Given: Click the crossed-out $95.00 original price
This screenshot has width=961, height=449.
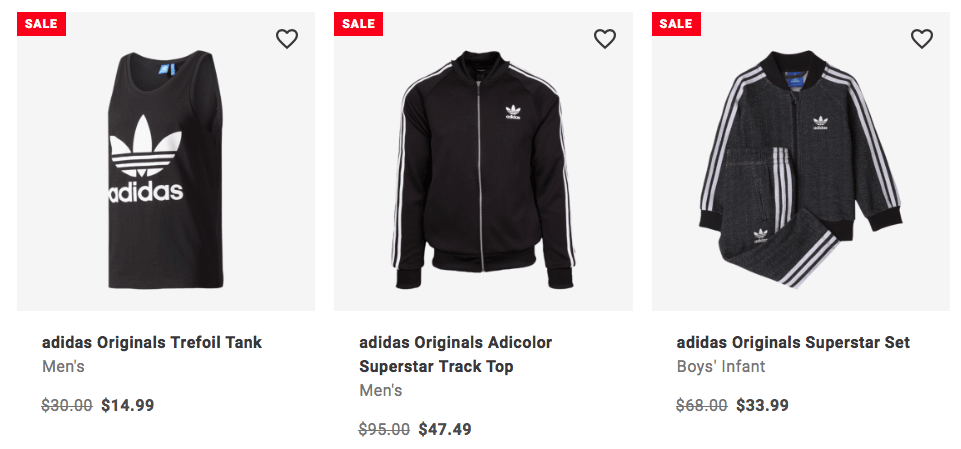Looking at the screenshot, I should click(x=384, y=429).
